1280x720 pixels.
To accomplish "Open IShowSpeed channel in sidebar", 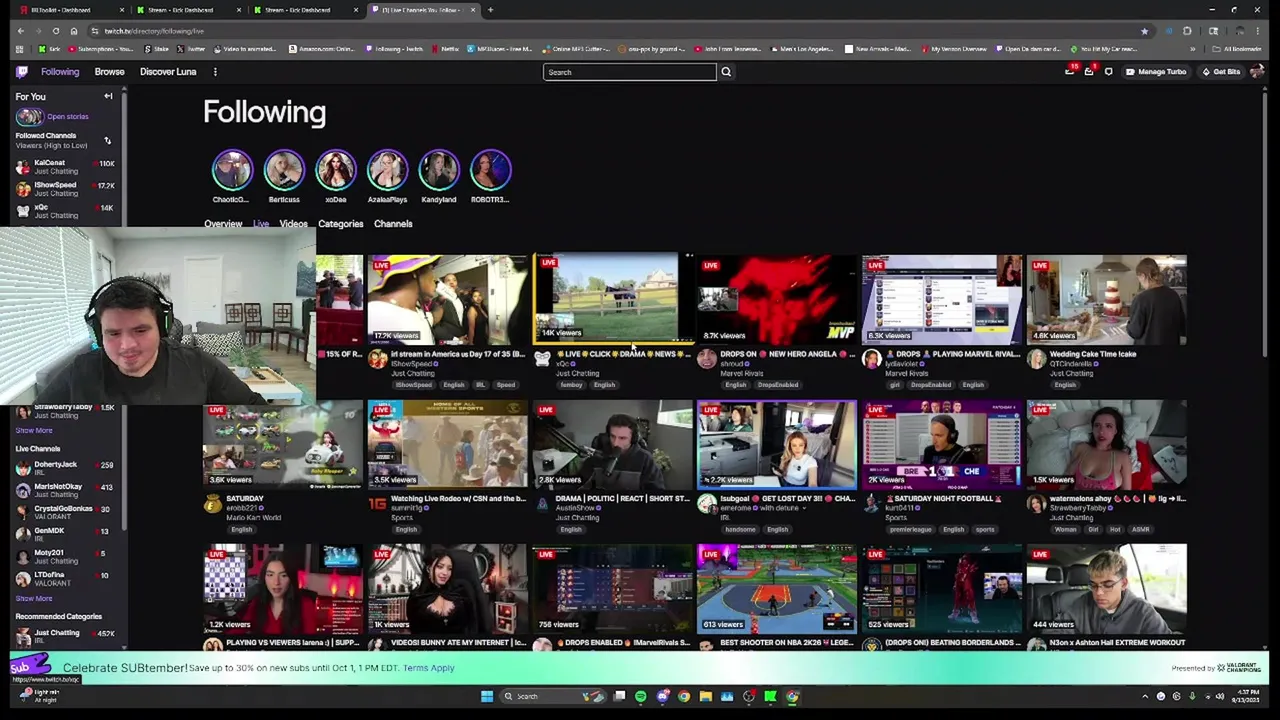I will pos(66,189).
